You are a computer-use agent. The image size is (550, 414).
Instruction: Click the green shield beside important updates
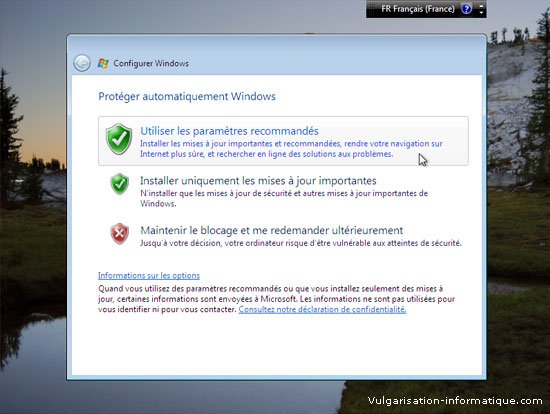120,184
